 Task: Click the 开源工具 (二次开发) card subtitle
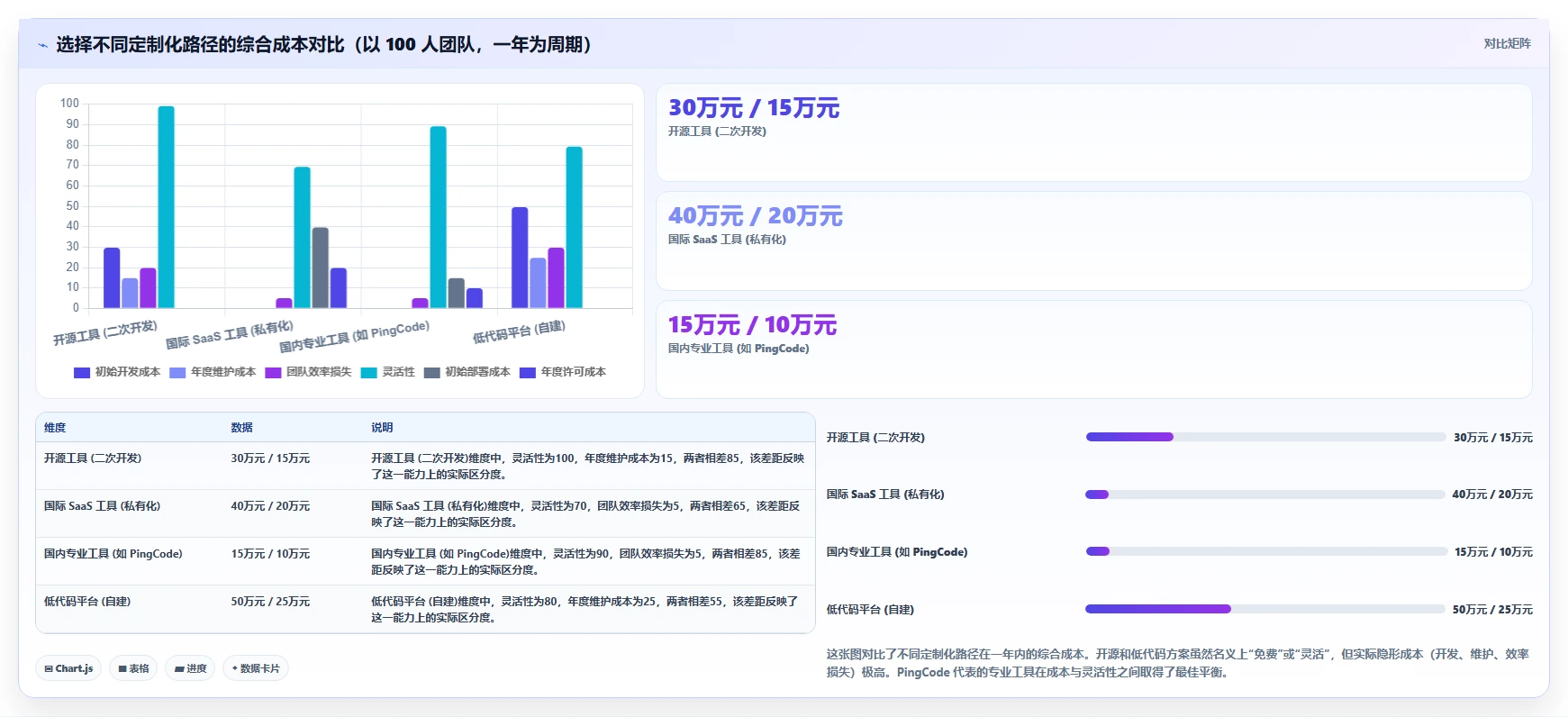click(717, 132)
